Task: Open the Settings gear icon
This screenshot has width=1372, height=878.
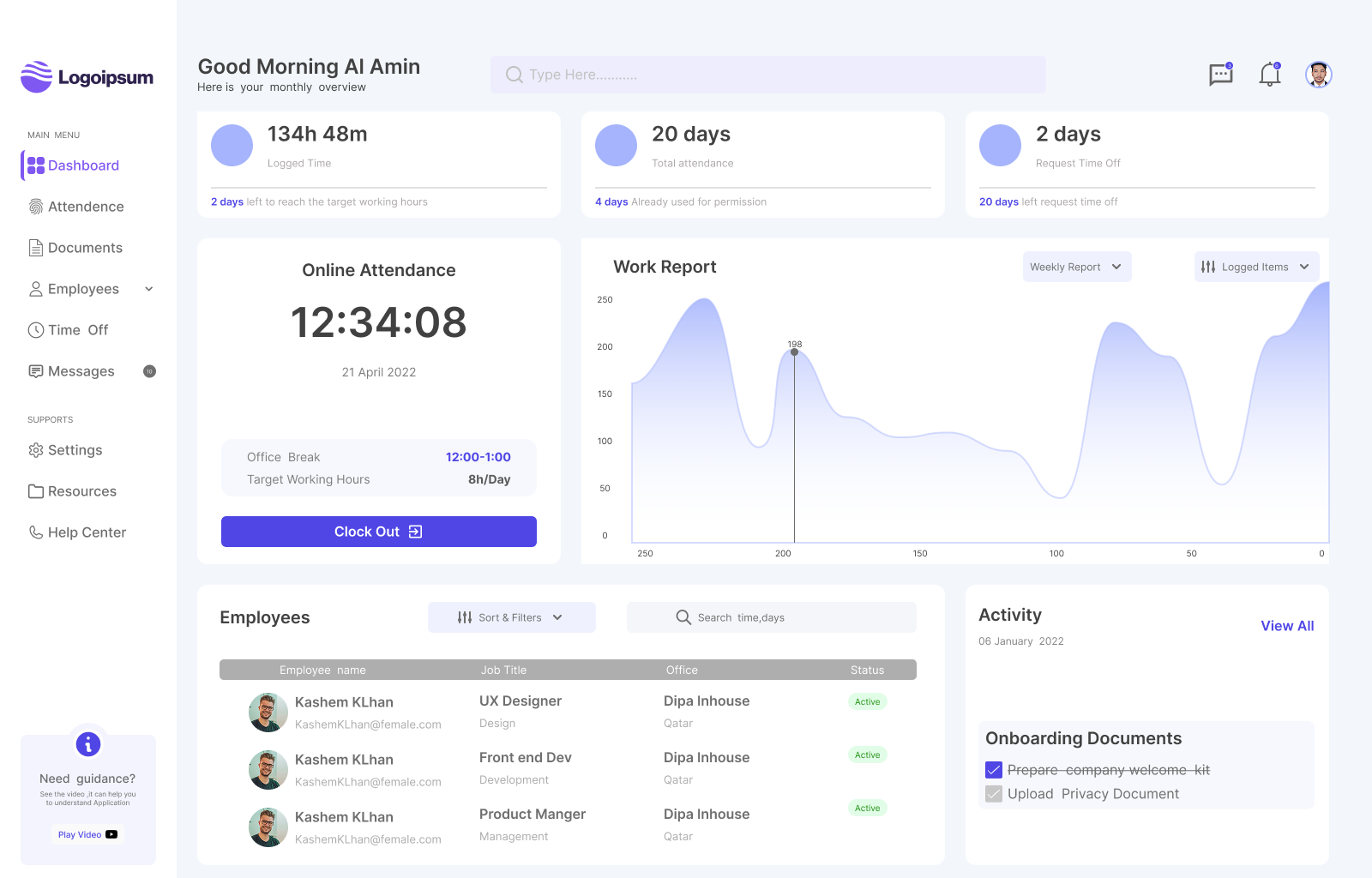Action: [34, 449]
